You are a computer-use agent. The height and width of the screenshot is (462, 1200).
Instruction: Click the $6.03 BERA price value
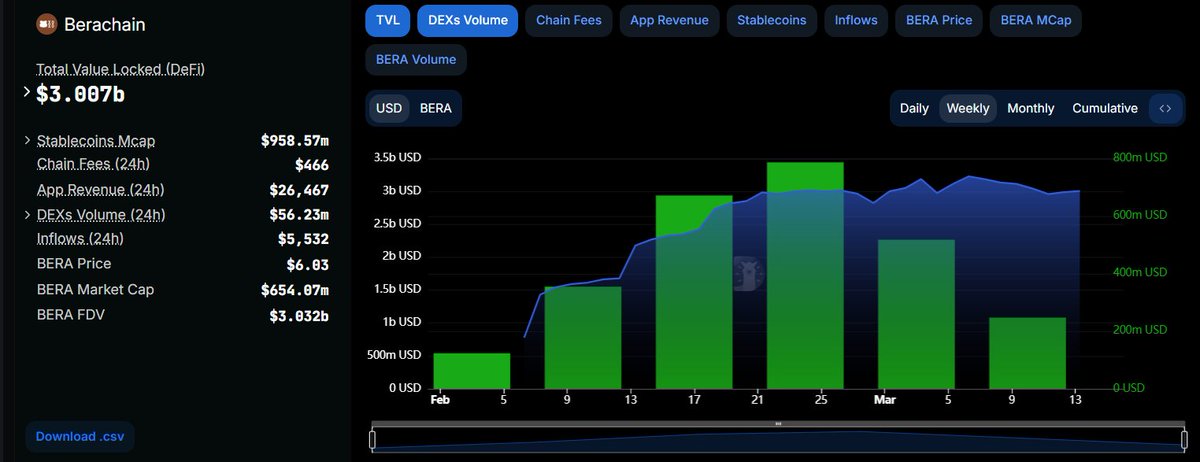(308, 264)
